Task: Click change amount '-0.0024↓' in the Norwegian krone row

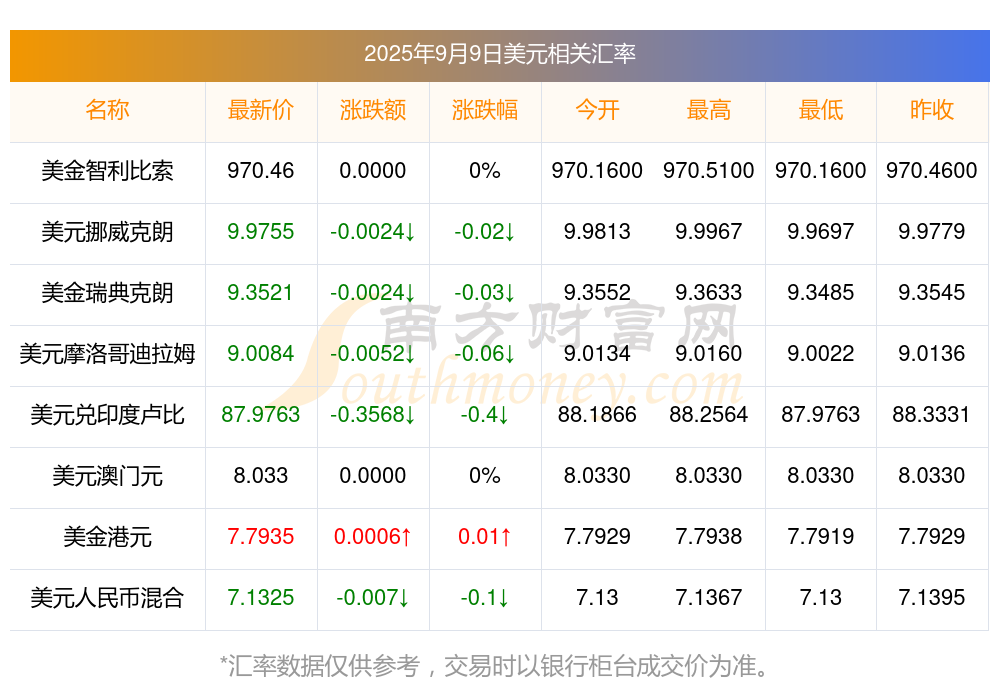Action: pos(372,232)
